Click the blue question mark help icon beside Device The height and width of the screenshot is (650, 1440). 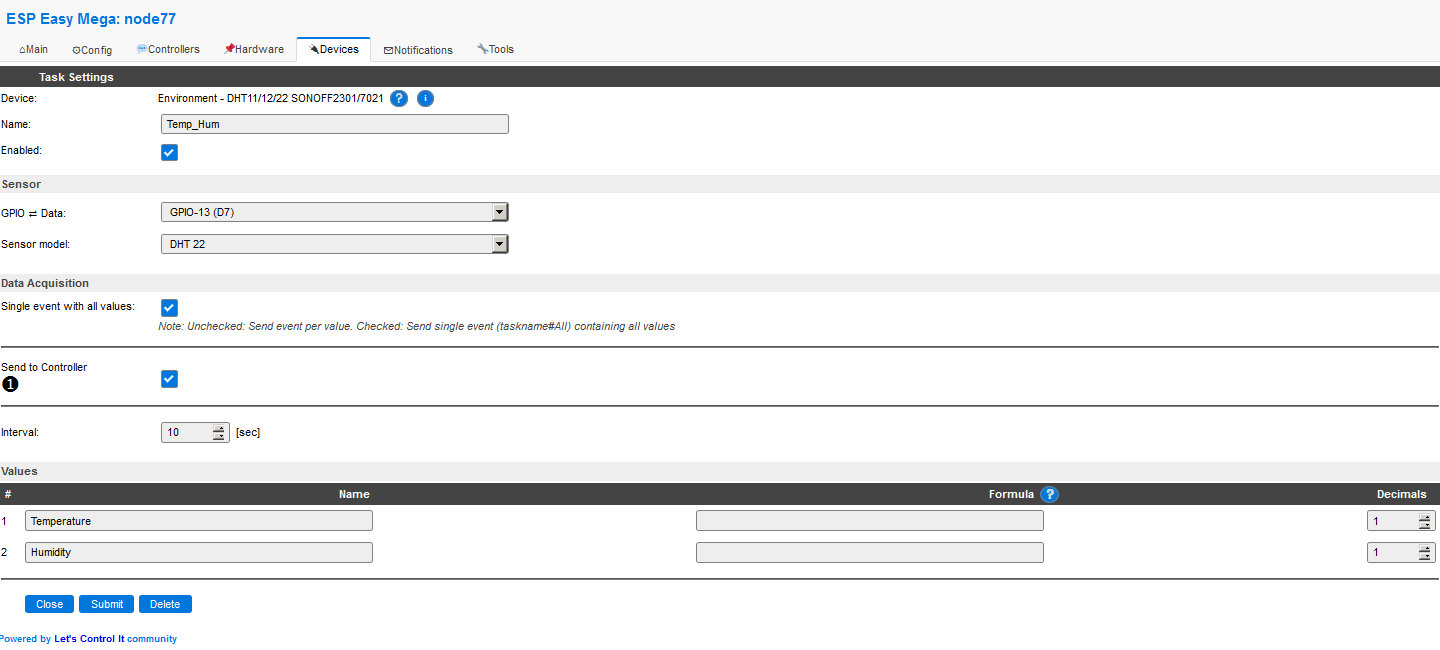[x=399, y=98]
